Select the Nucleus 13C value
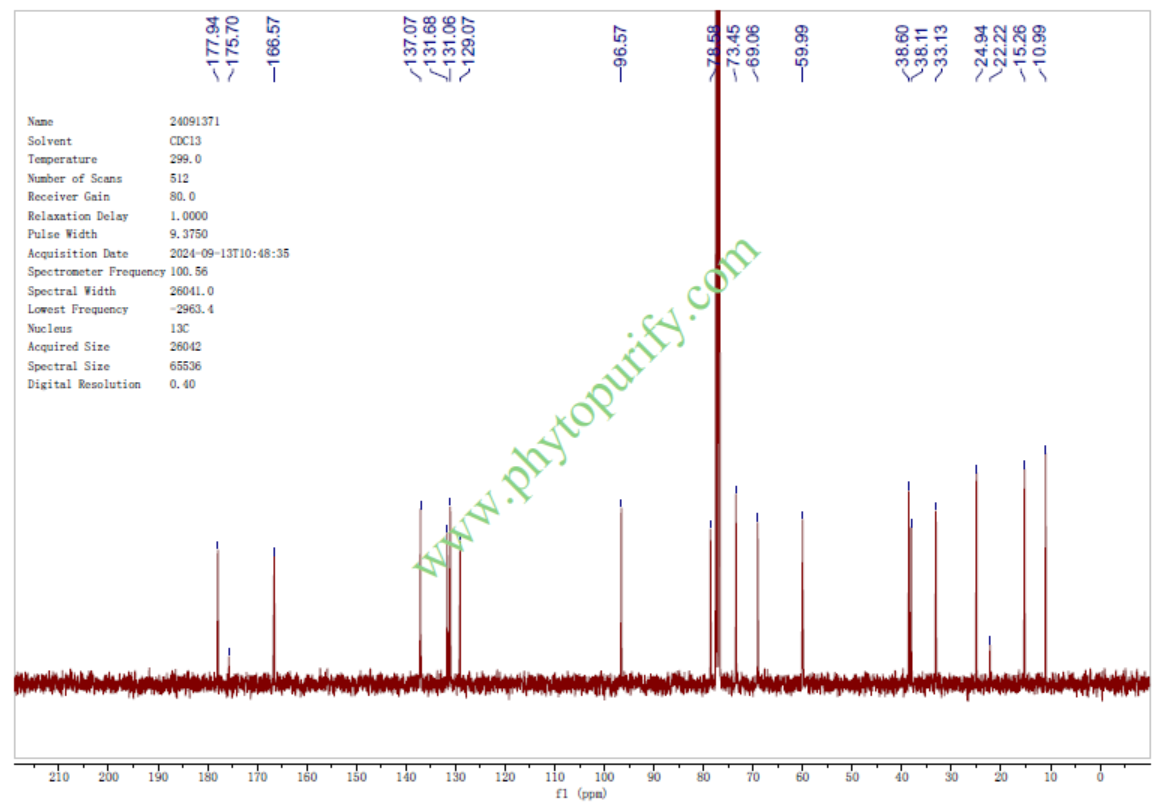Image resolution: width=1164 pixels, height=806 pixels. (x=178, y=328)
